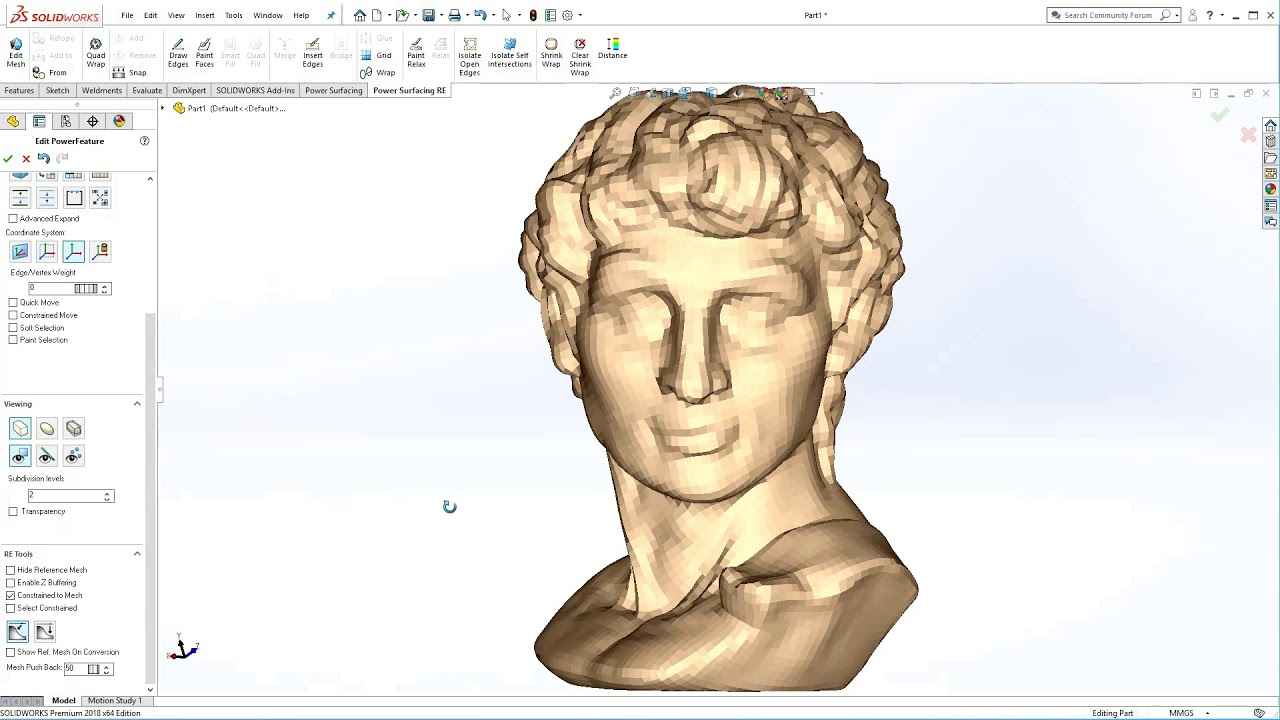Activate the Paint Faces tool
Image resolution: width=1280 pixels, height=720 pixels.
click(204, 53)
